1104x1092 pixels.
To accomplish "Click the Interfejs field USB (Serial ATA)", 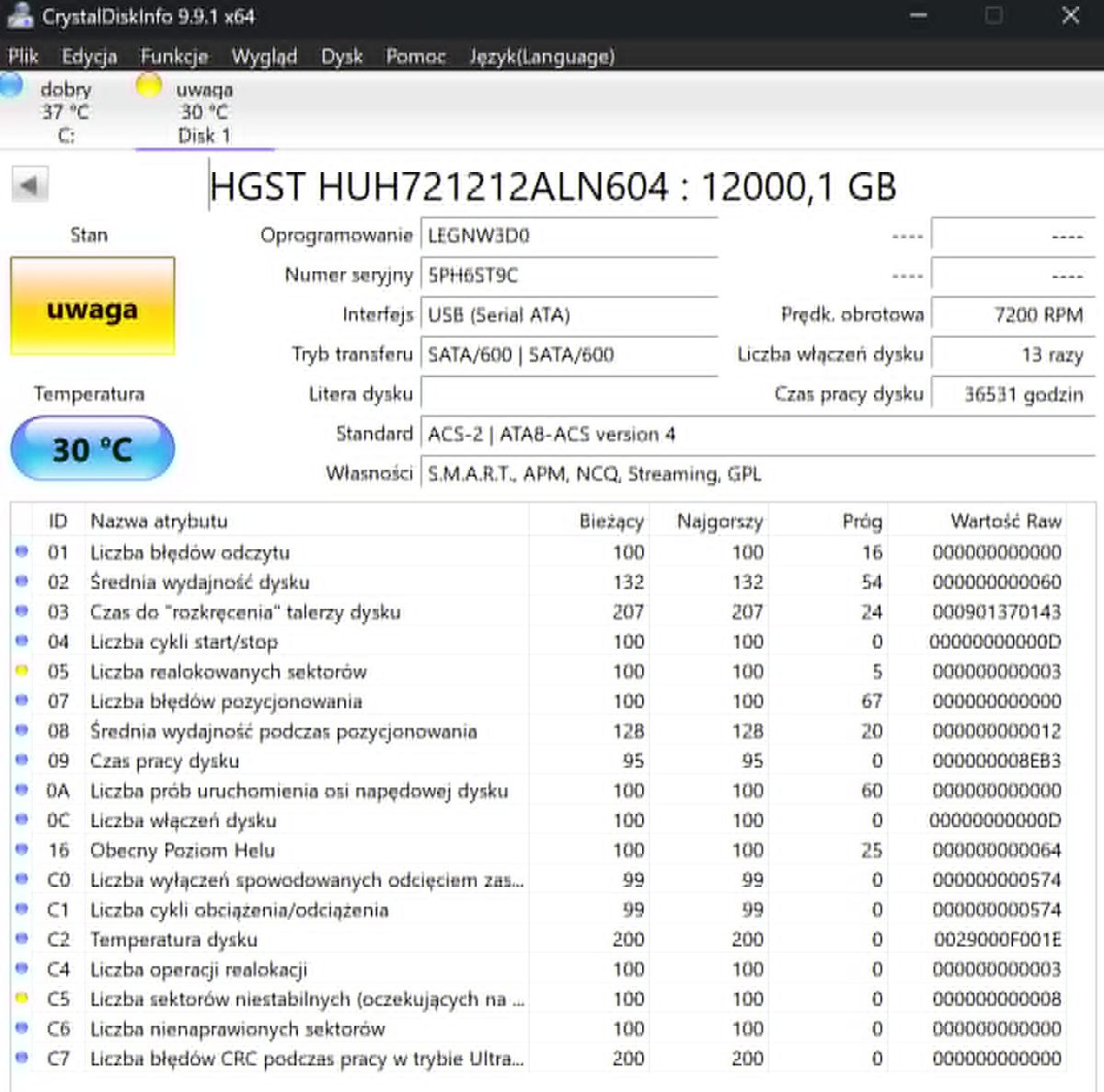I will [x=569, y=315].
